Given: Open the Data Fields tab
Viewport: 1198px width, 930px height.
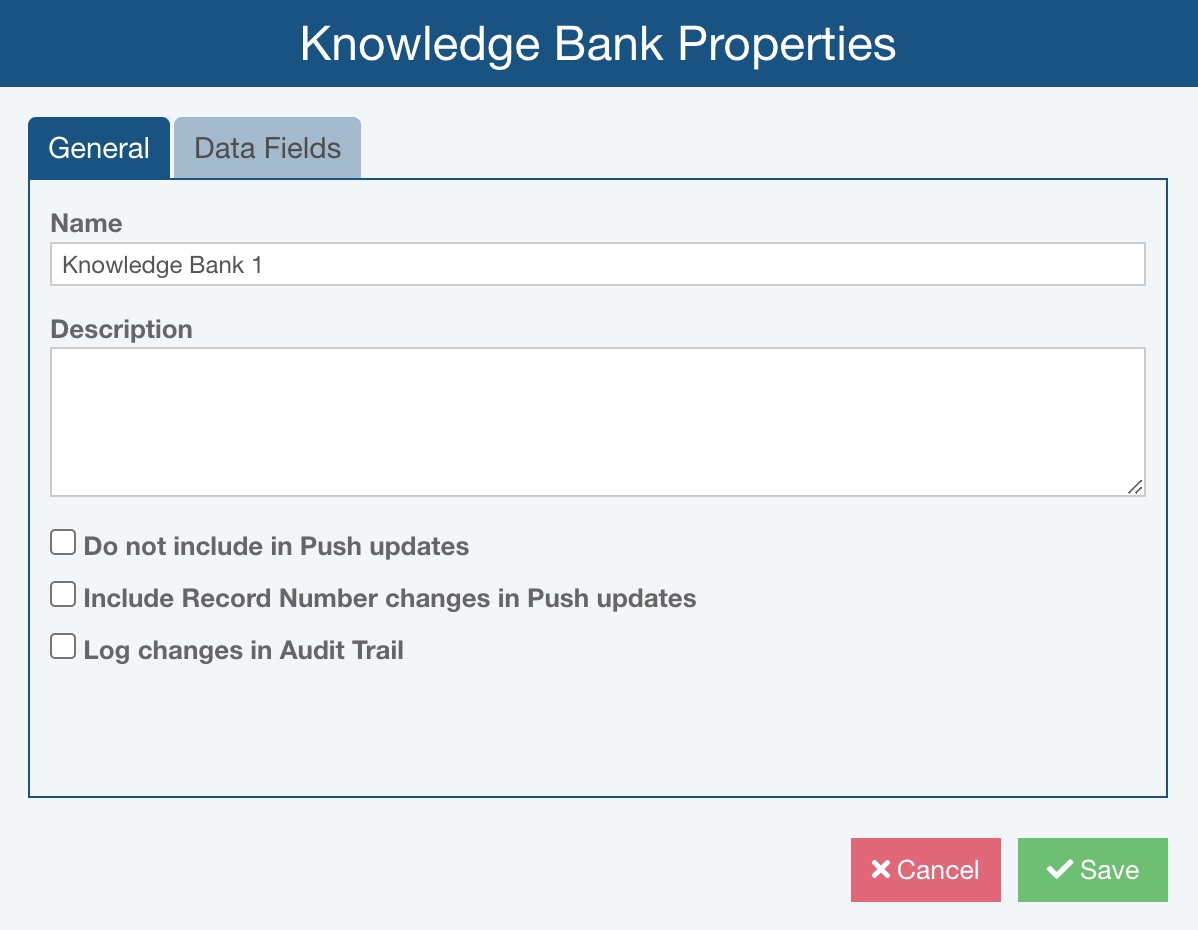Looking at the screenshot, I should (x=267, y=148).
